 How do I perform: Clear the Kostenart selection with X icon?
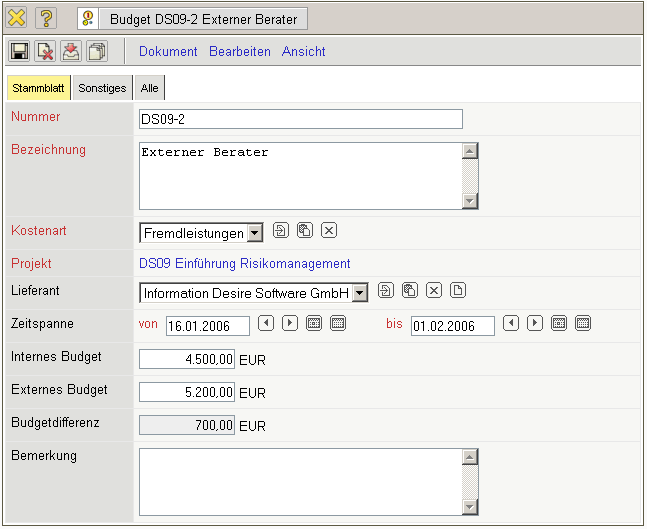point(329,230)
